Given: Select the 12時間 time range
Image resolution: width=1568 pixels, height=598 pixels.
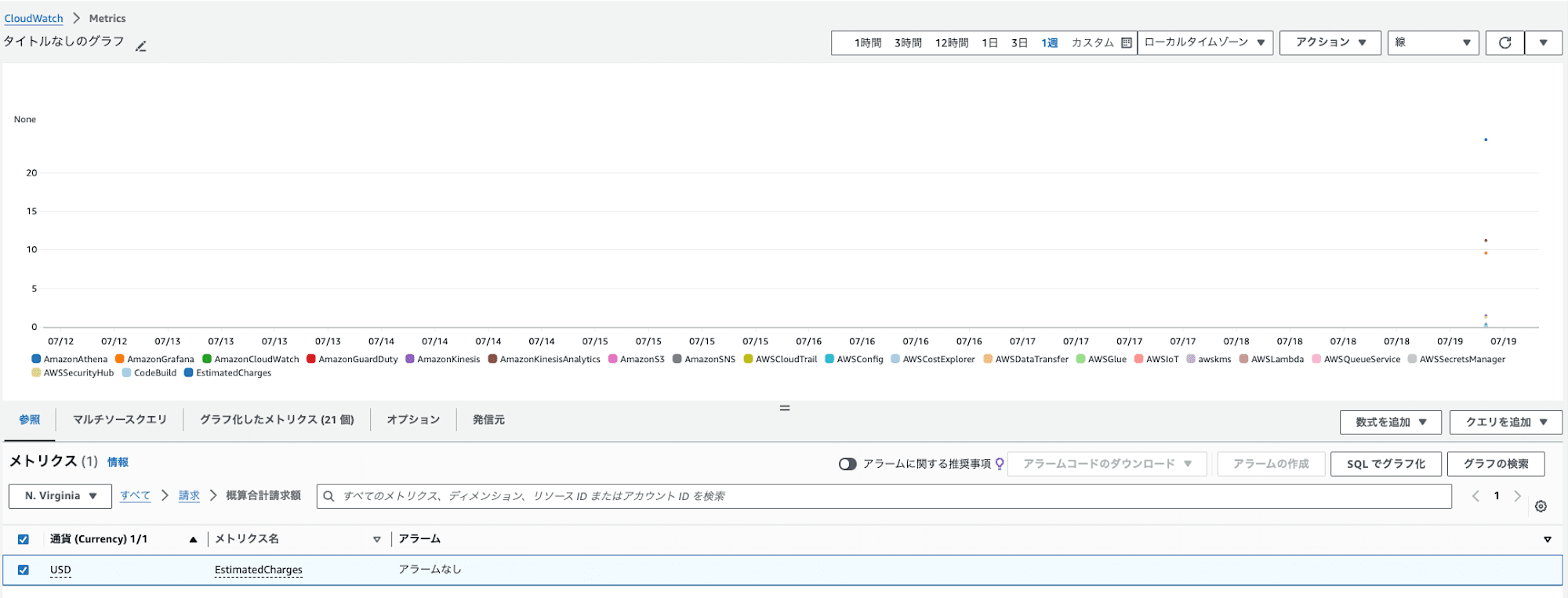Looking at the screenshot, I should click(952, 43).
